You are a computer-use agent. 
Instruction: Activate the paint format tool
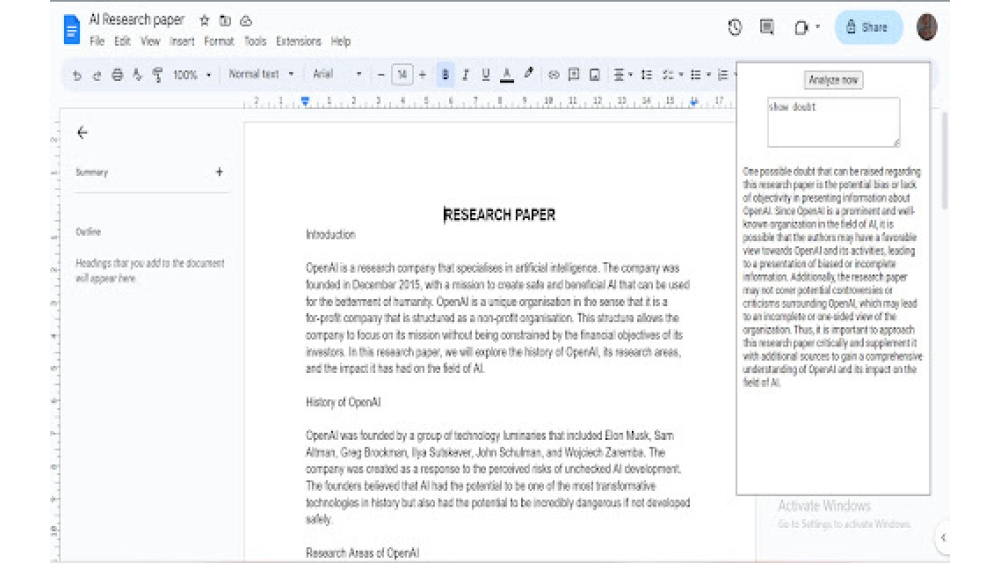[x=158, y=75]
